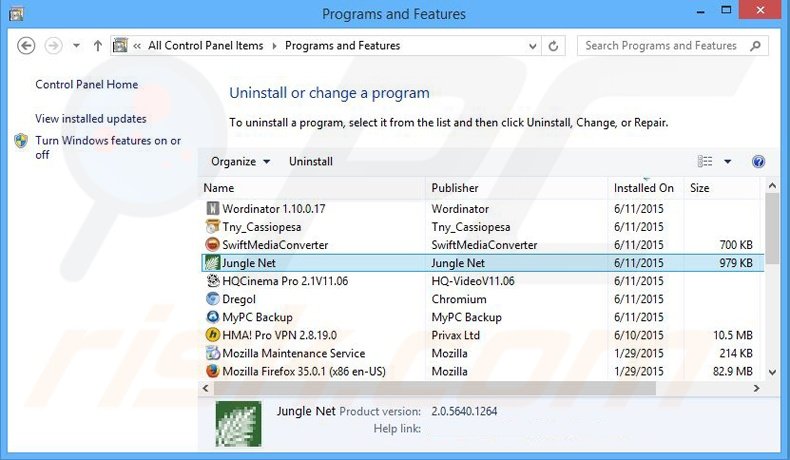Viewport: 790px width, 460px height.
Task: Select the Dregol program name
Action: [x=239, y=299]
